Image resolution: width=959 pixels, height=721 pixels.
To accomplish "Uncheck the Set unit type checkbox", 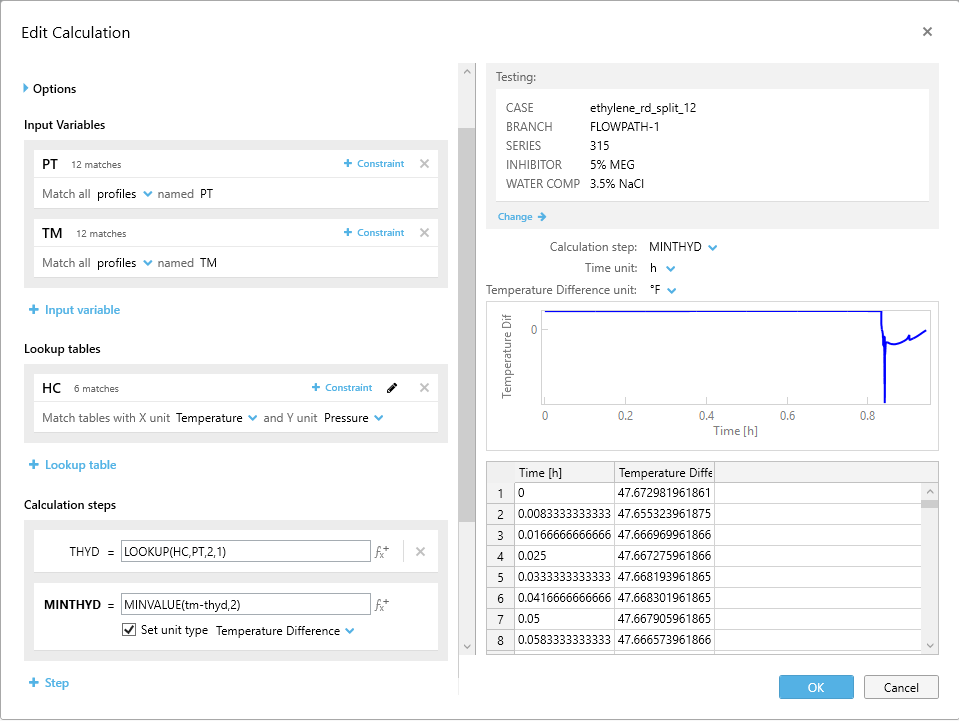I will [x=128, y=631].
